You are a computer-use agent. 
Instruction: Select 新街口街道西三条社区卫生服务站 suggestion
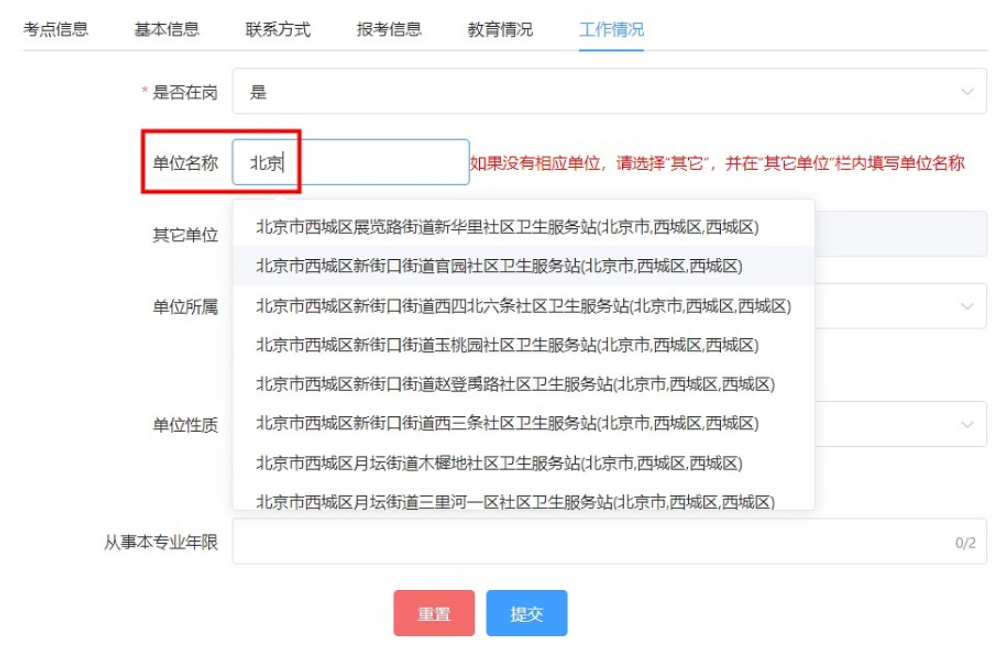[524, 424]
